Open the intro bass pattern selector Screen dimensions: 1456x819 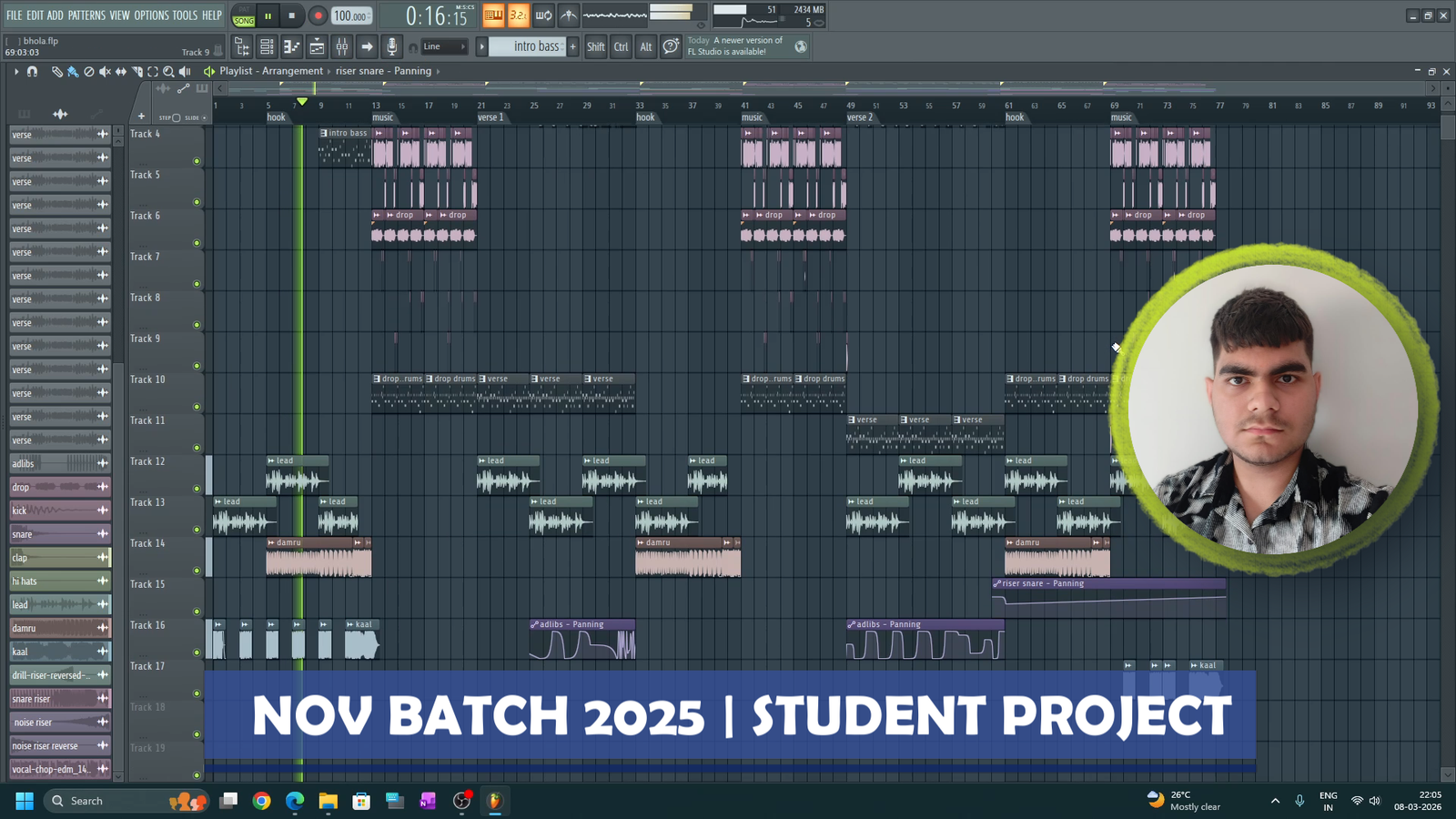[x=535, y=46]
